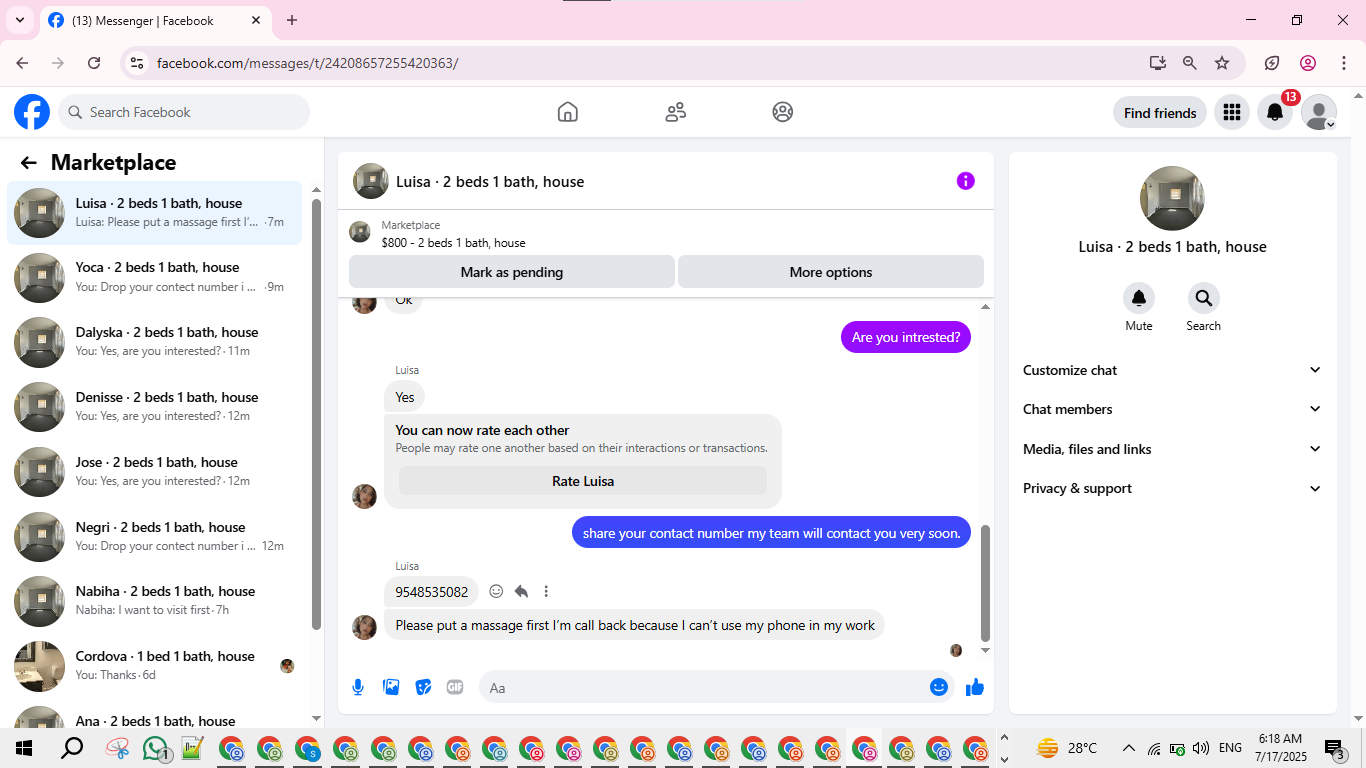Bookmark this page with the star icon
Screen dimensions: 1366x768
pyautogui.click(x=1222, y=63)
